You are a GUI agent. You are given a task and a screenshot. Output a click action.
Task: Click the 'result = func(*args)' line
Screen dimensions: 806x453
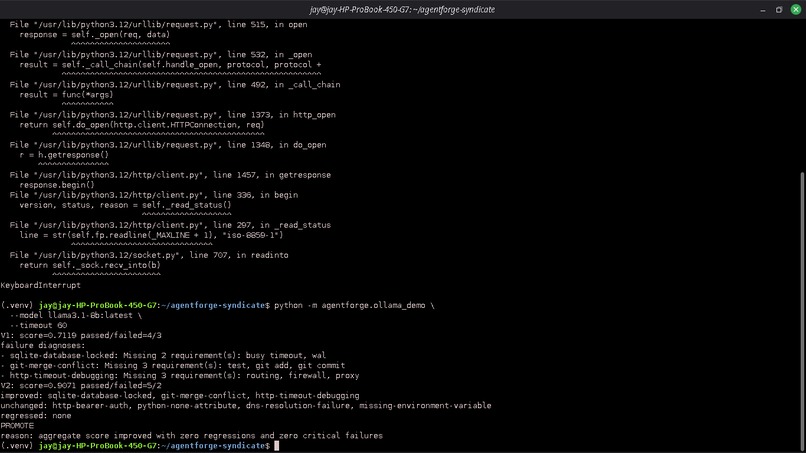tap(66, 95)
